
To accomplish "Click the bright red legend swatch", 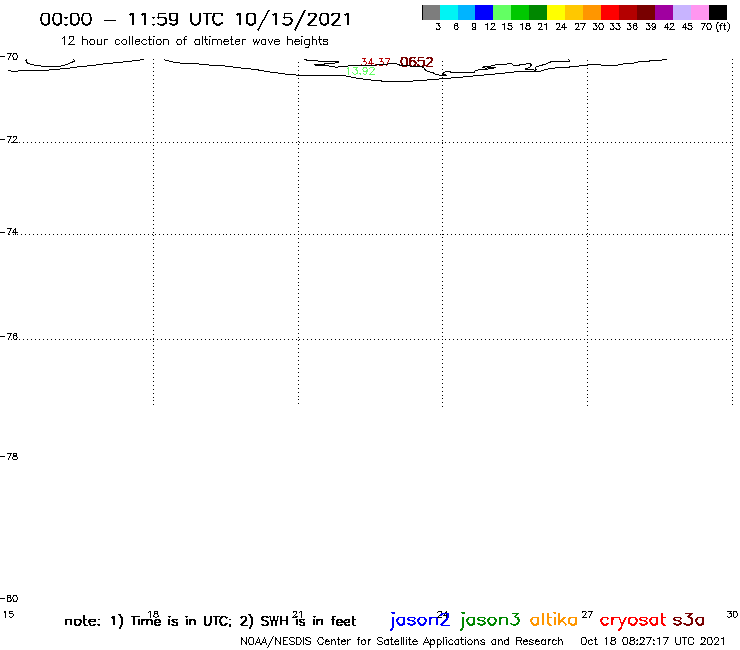I will click(610, 12).
